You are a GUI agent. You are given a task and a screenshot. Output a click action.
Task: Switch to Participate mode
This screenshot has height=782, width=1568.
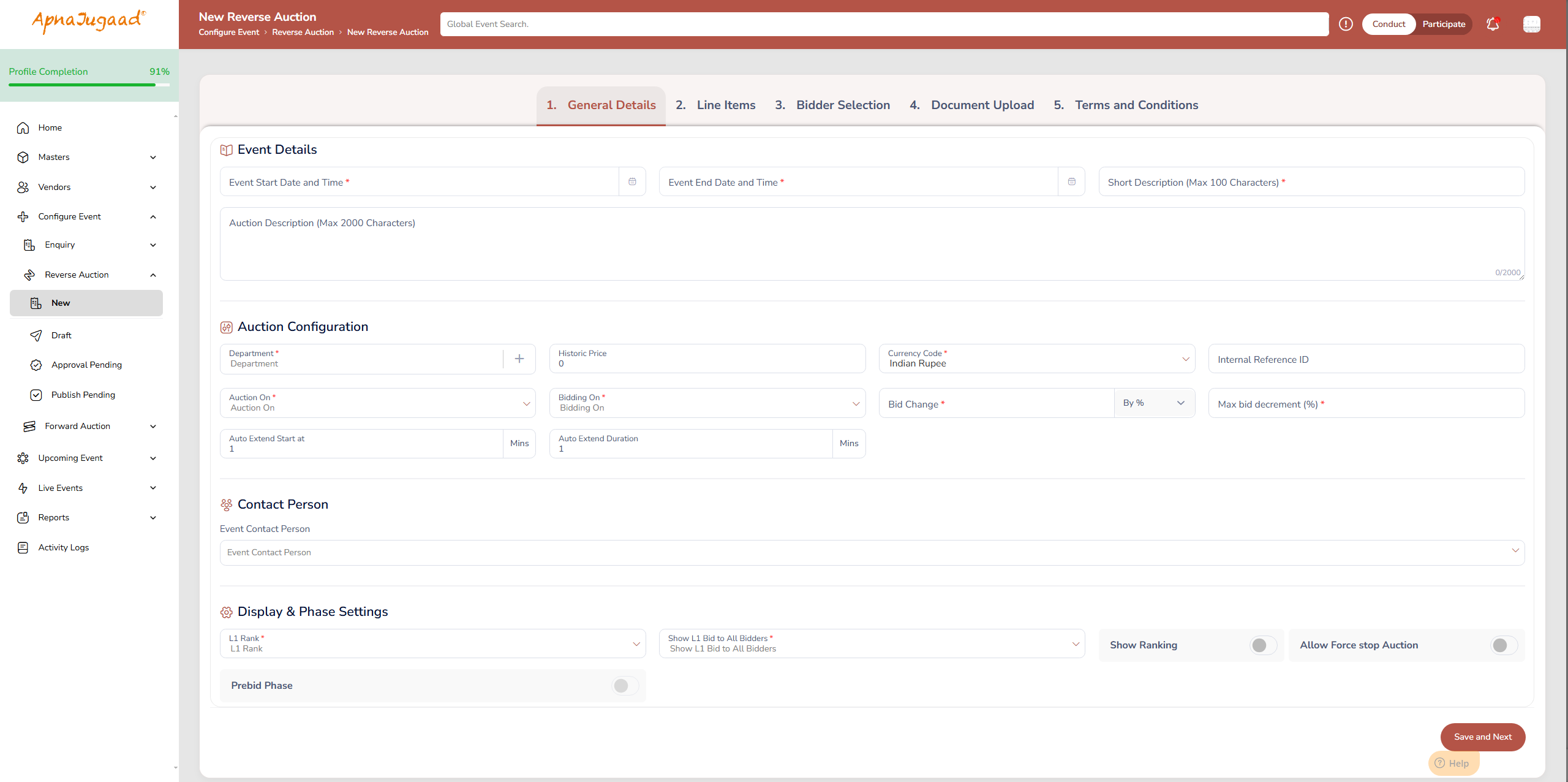coord(1444,24)
